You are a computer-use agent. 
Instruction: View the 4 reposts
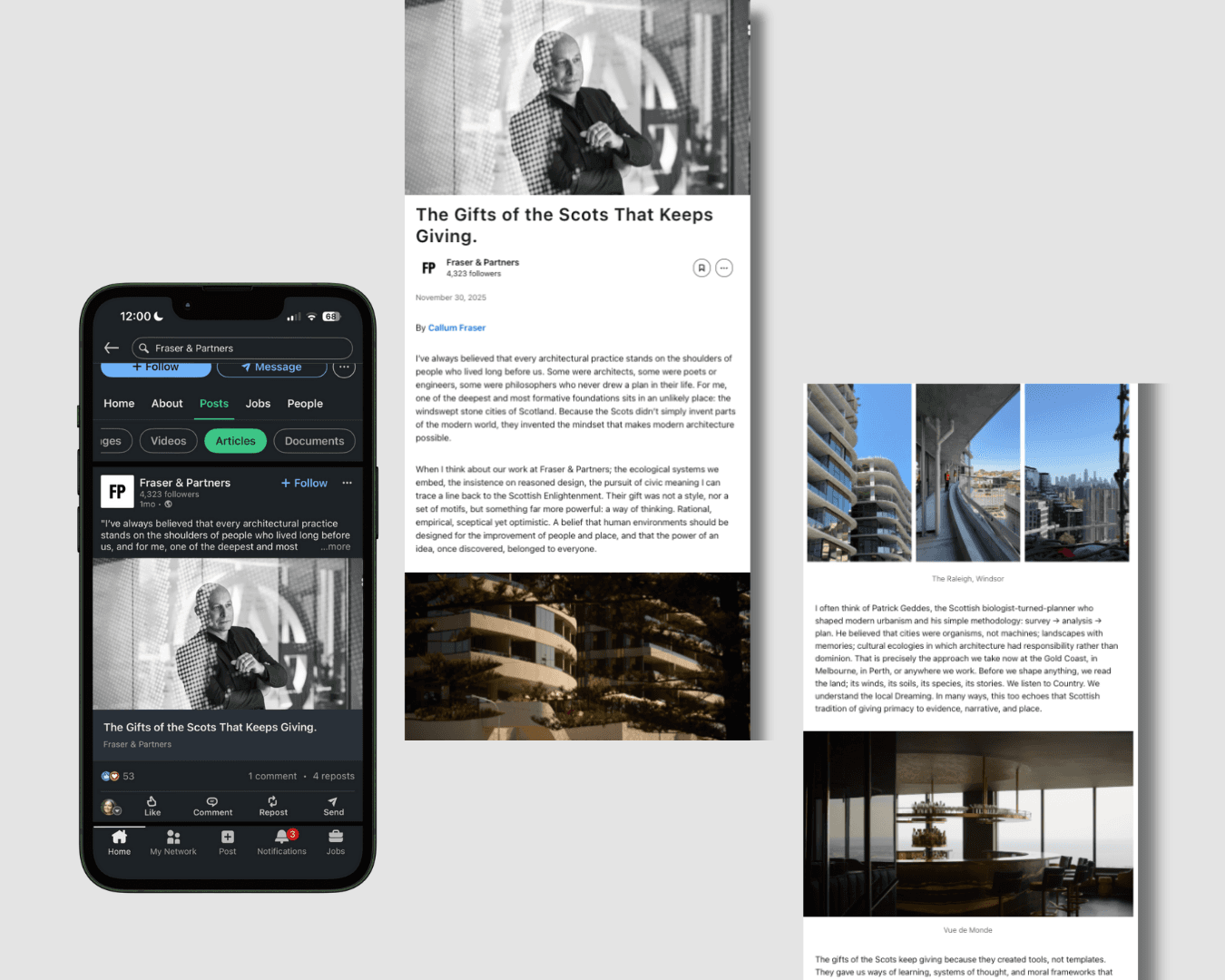click(334, 776)
